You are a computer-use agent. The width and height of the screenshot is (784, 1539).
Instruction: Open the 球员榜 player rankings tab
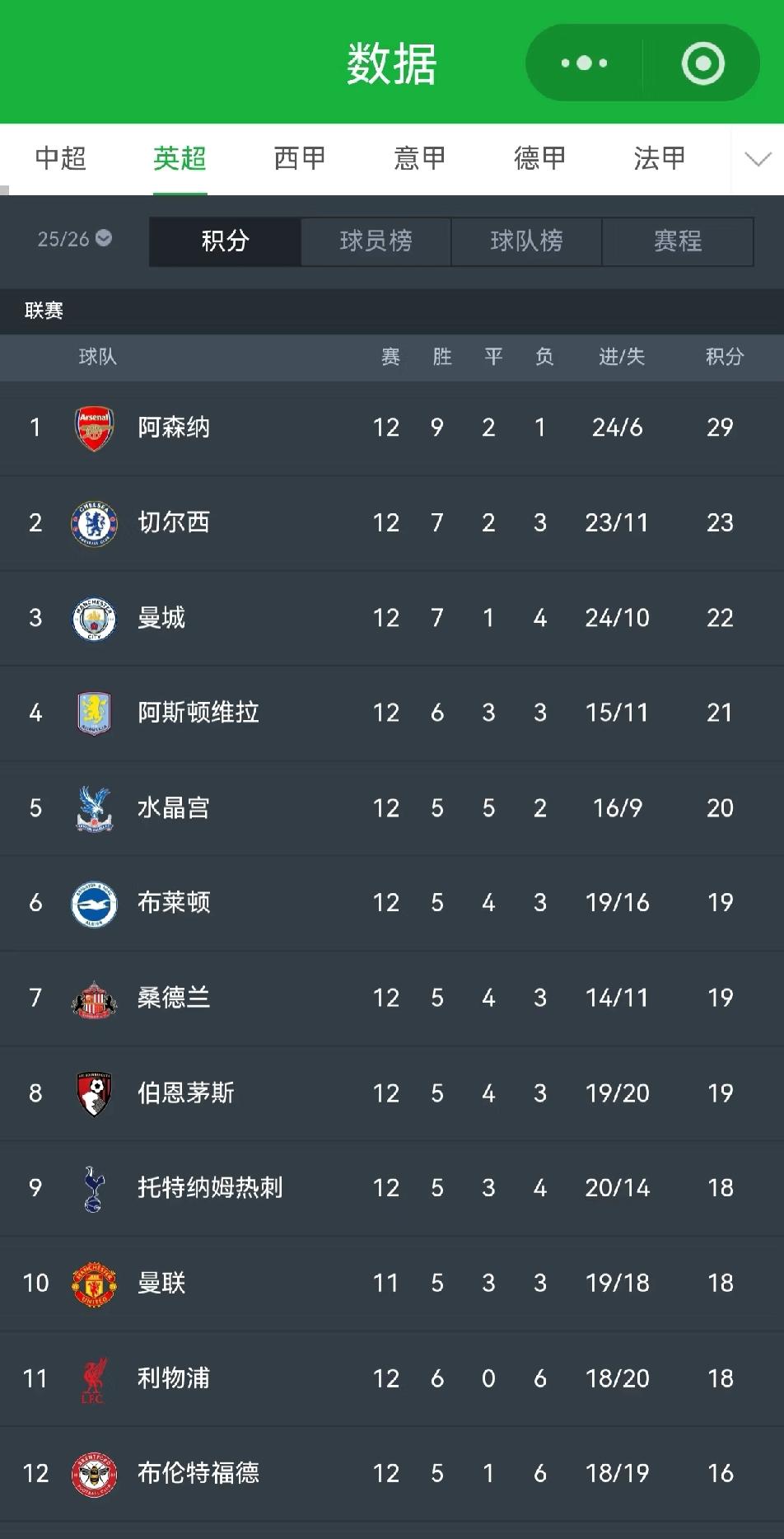coord(376,241)
